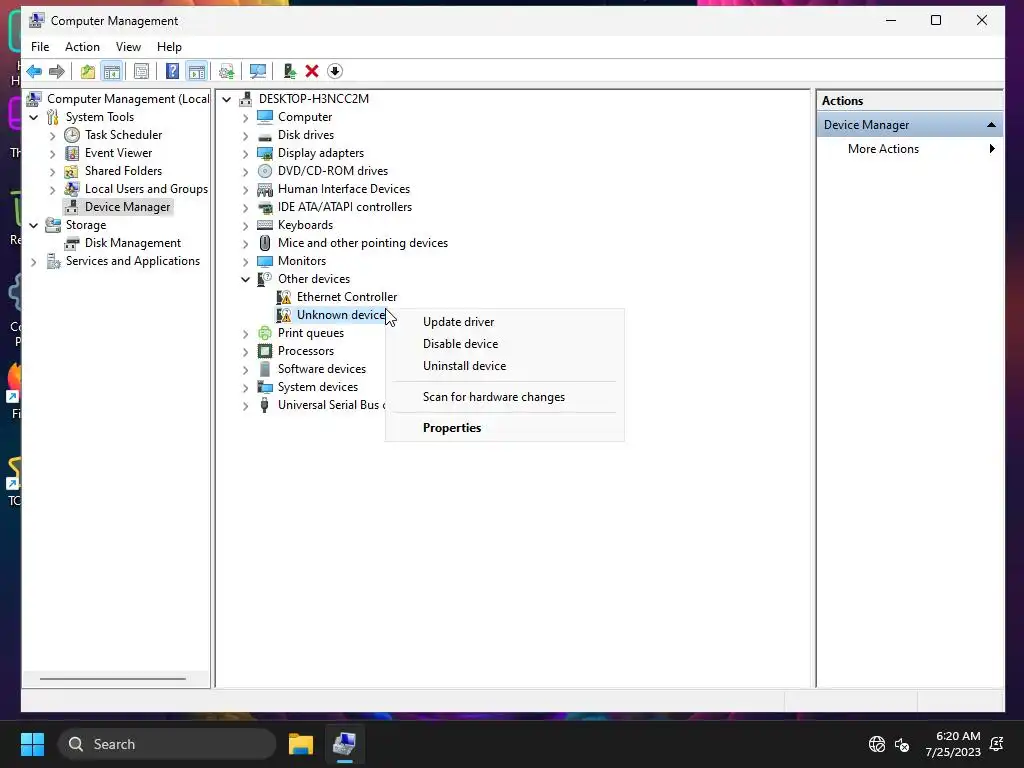Collapse the DESKTOP-H3NCC2M root node
Screen dimensions: 1024x768
tap(227, 99)
